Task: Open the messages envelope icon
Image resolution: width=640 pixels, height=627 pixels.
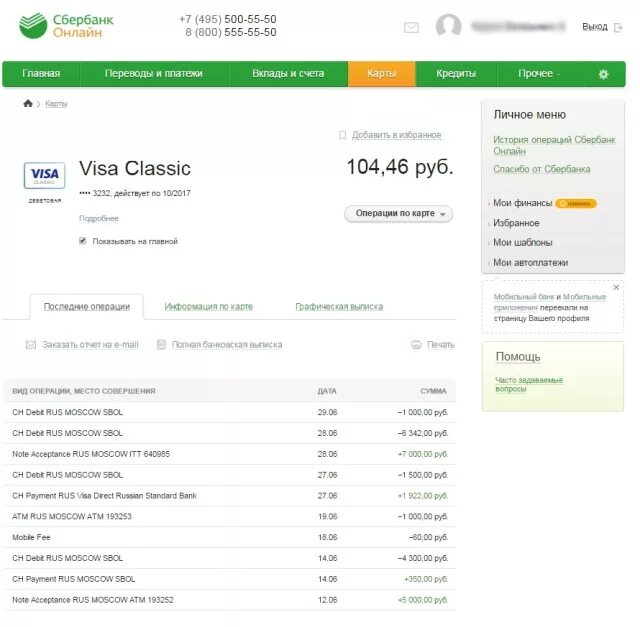Action: (411, 27)
